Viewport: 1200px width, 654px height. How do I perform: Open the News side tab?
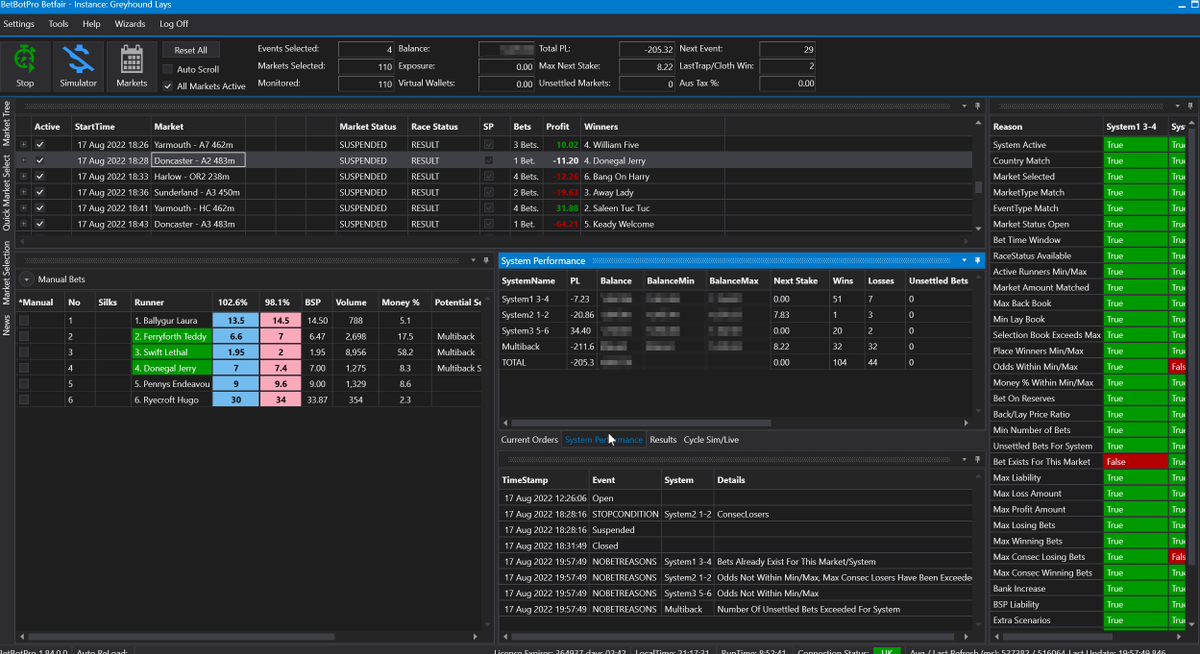pos(6,327)
